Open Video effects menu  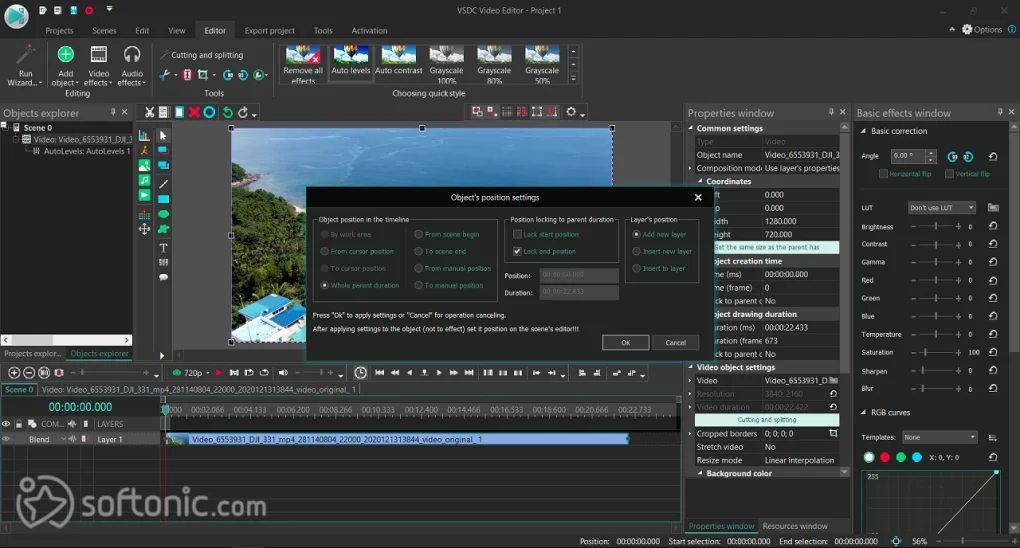pos(98,65)
